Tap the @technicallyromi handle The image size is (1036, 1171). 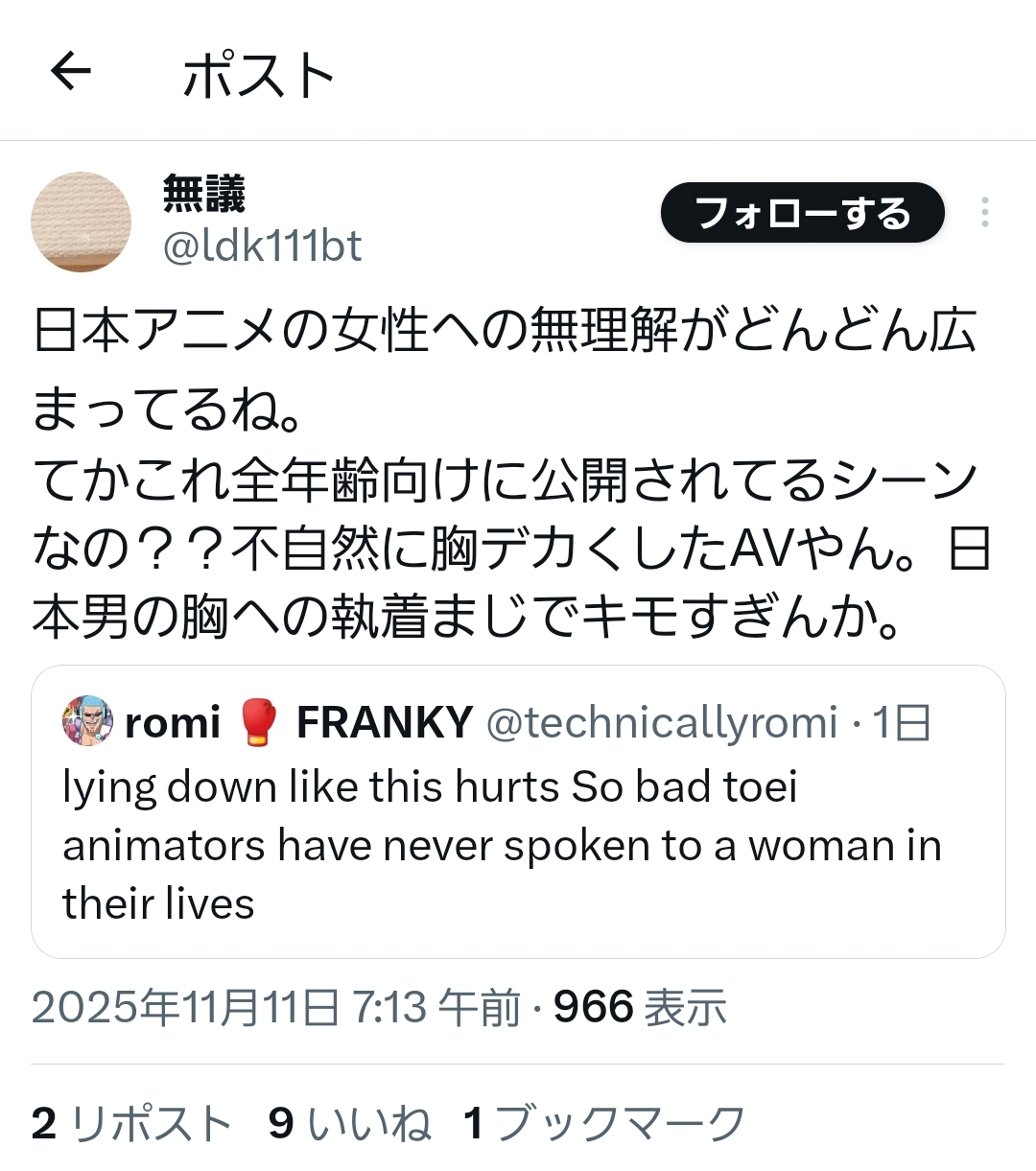tap(662, 722)
